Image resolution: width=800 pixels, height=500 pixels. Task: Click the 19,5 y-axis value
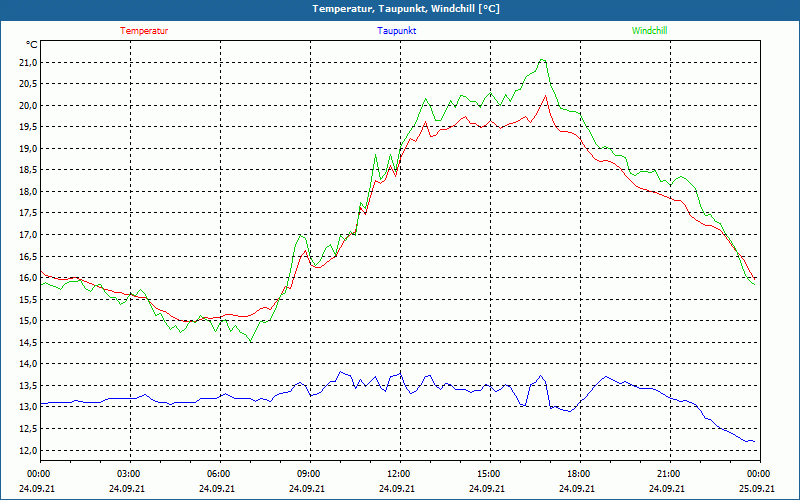[x=28, y=127]
